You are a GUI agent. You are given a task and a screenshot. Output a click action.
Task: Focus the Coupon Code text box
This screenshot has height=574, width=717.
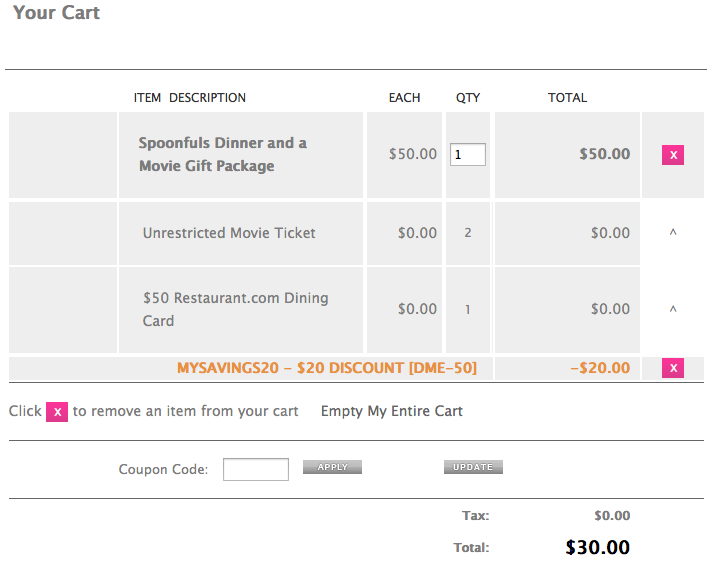256,469
